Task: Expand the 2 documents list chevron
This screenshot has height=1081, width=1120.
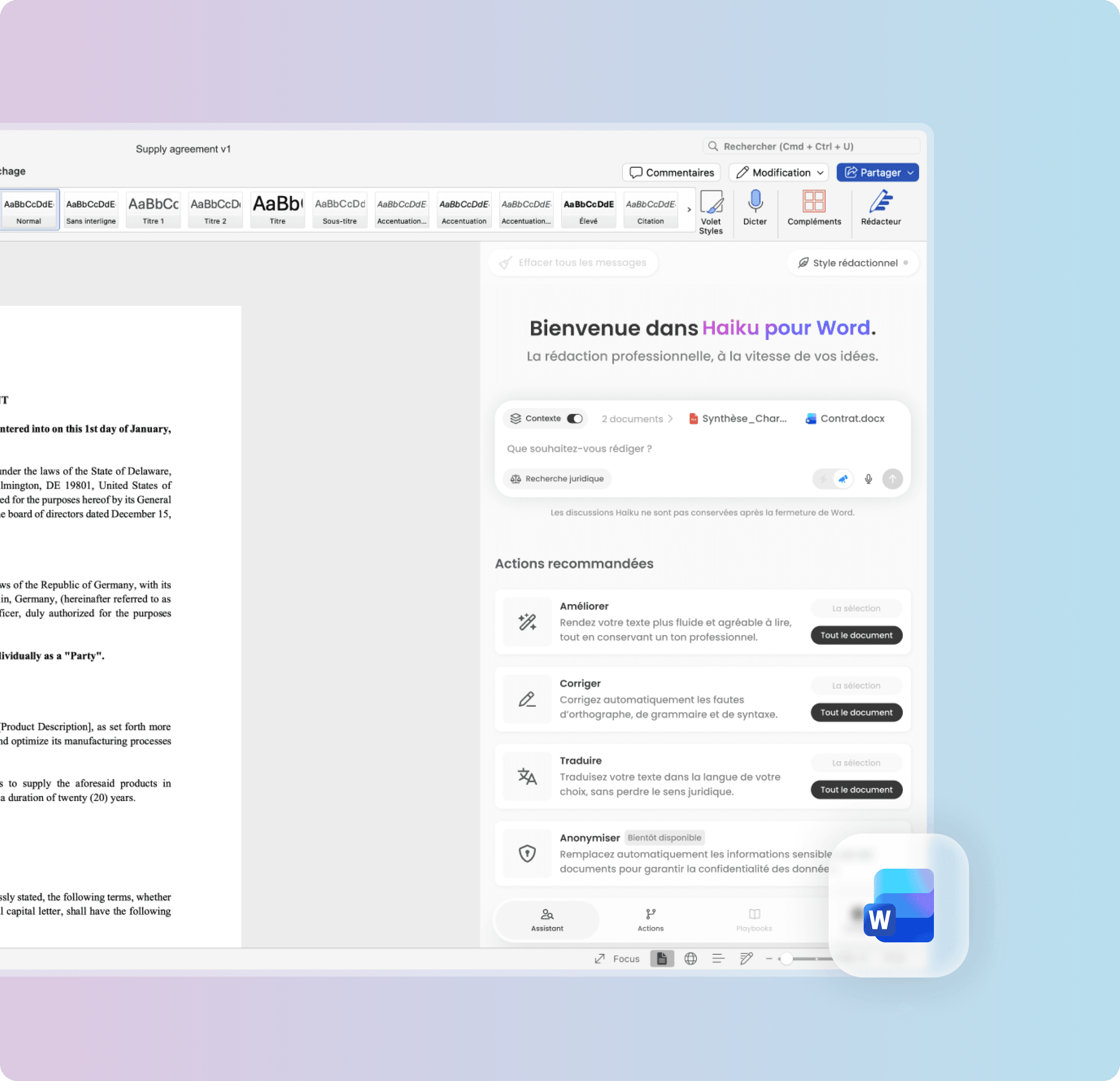Action: pyautogui.click(x=670, y=419)
